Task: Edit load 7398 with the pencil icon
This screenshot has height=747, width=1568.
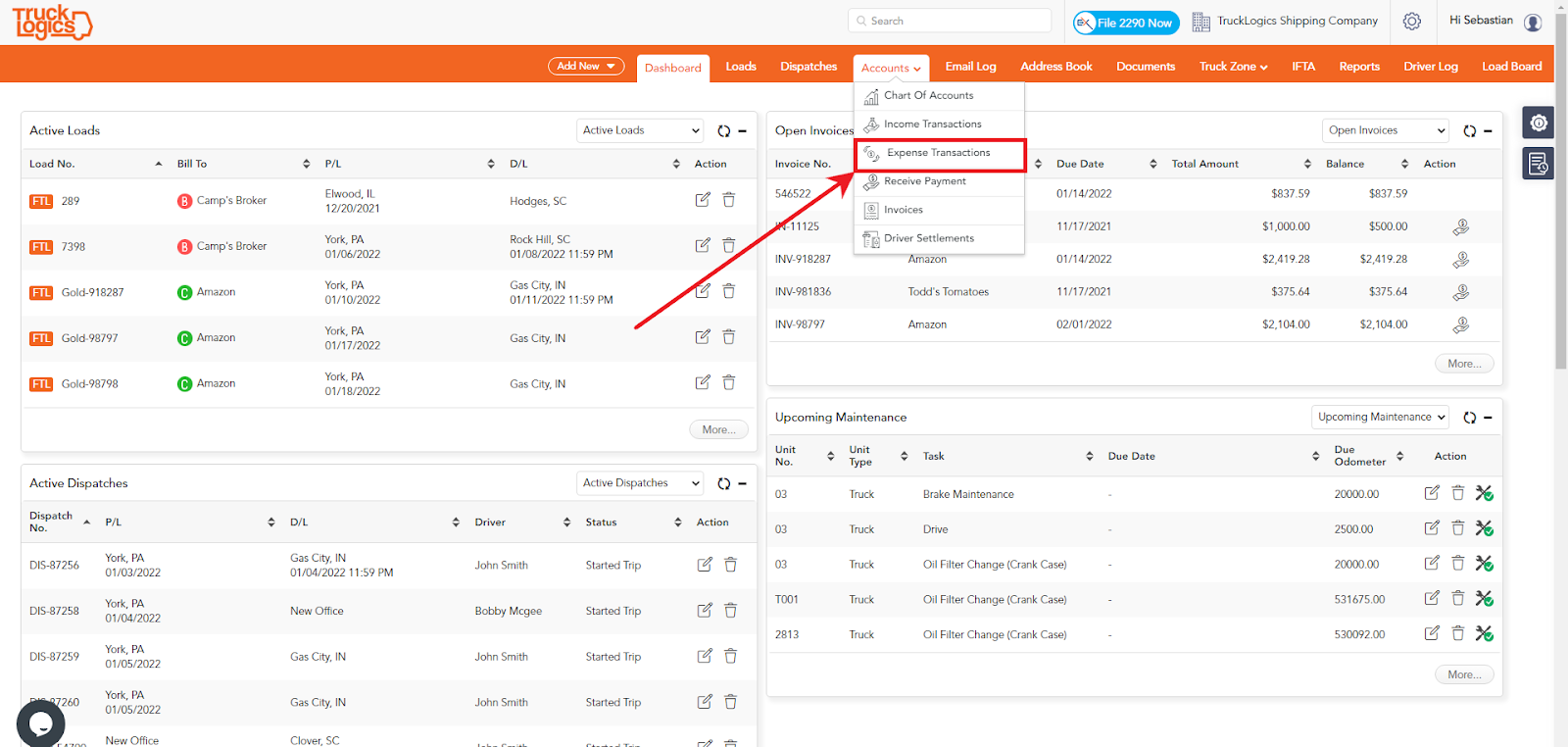Action: click(x=703, y=245)
